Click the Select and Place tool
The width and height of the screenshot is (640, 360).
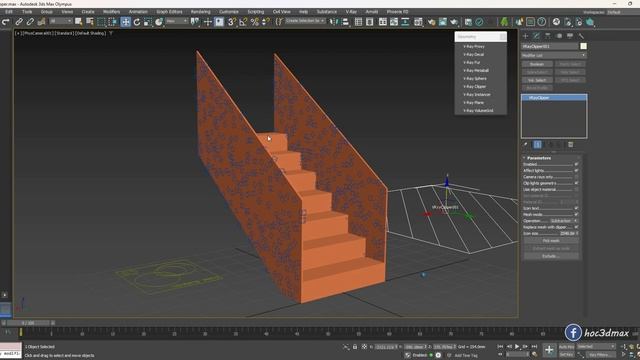coord(159,22)
